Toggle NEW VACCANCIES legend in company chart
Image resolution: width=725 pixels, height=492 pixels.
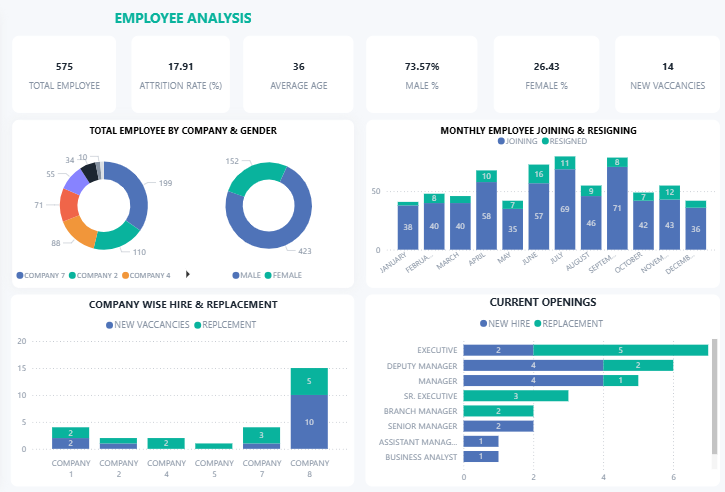pos(109,326)
